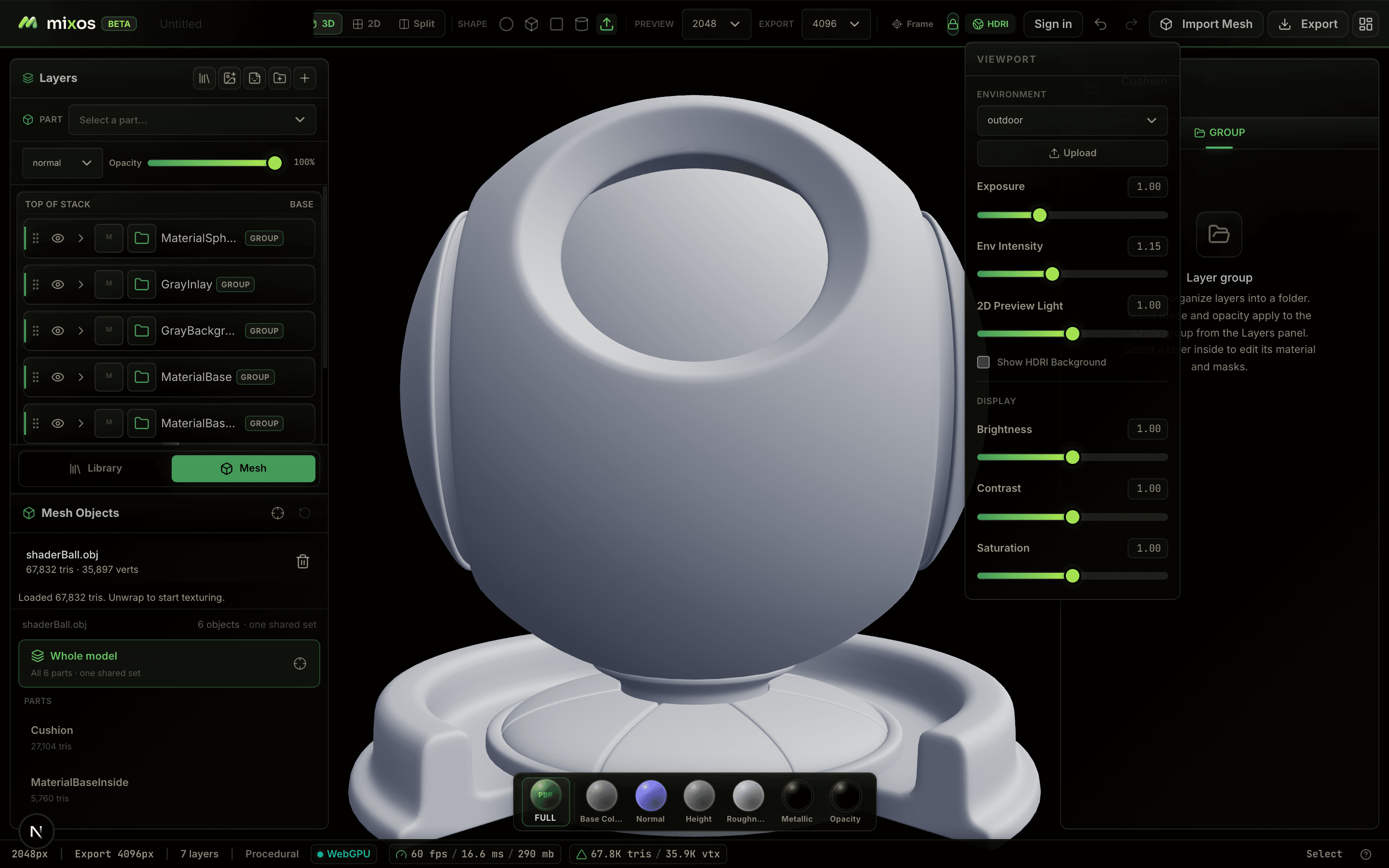
Task: Open the Preview 2048 resolution dropdown
Action: point(716,24)
